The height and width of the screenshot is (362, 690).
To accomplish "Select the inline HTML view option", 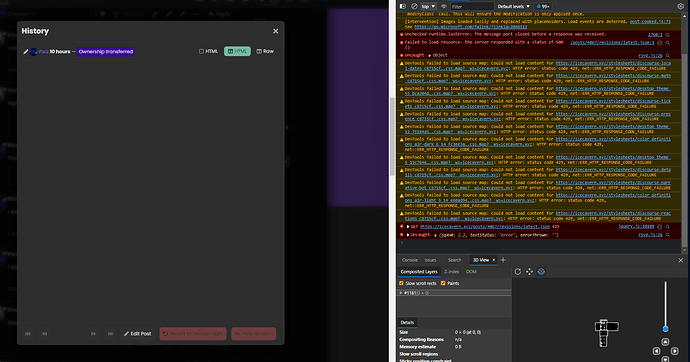I will [209, 51].
